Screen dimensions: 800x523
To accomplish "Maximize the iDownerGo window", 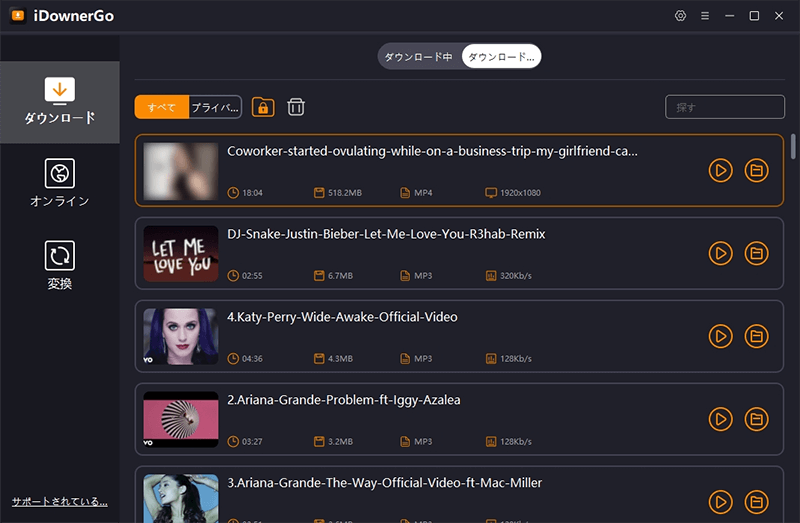I will [x=754, y=16].
